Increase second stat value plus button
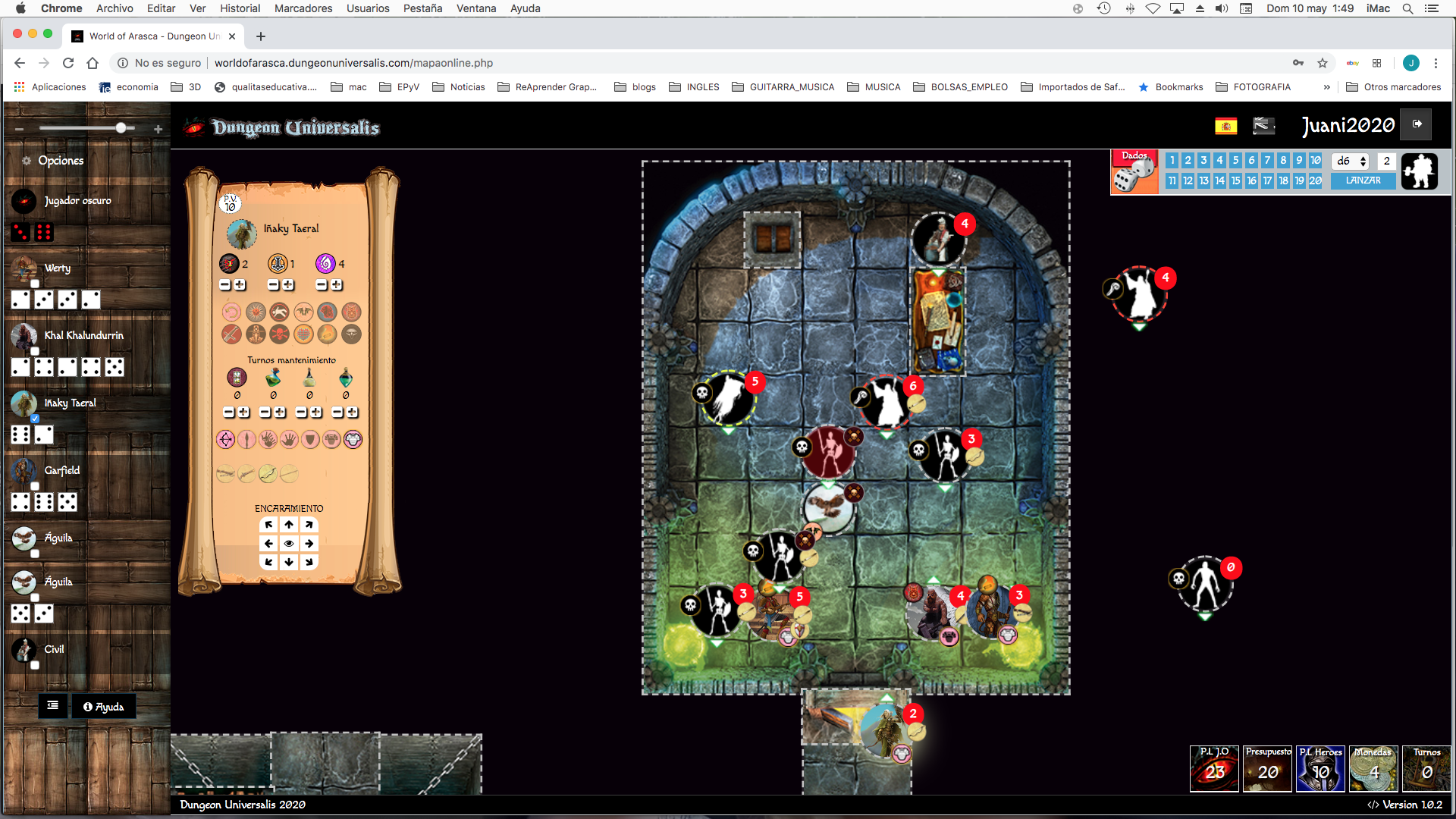The height and width of the screenshot is (819, 1456). click(288, 285)
